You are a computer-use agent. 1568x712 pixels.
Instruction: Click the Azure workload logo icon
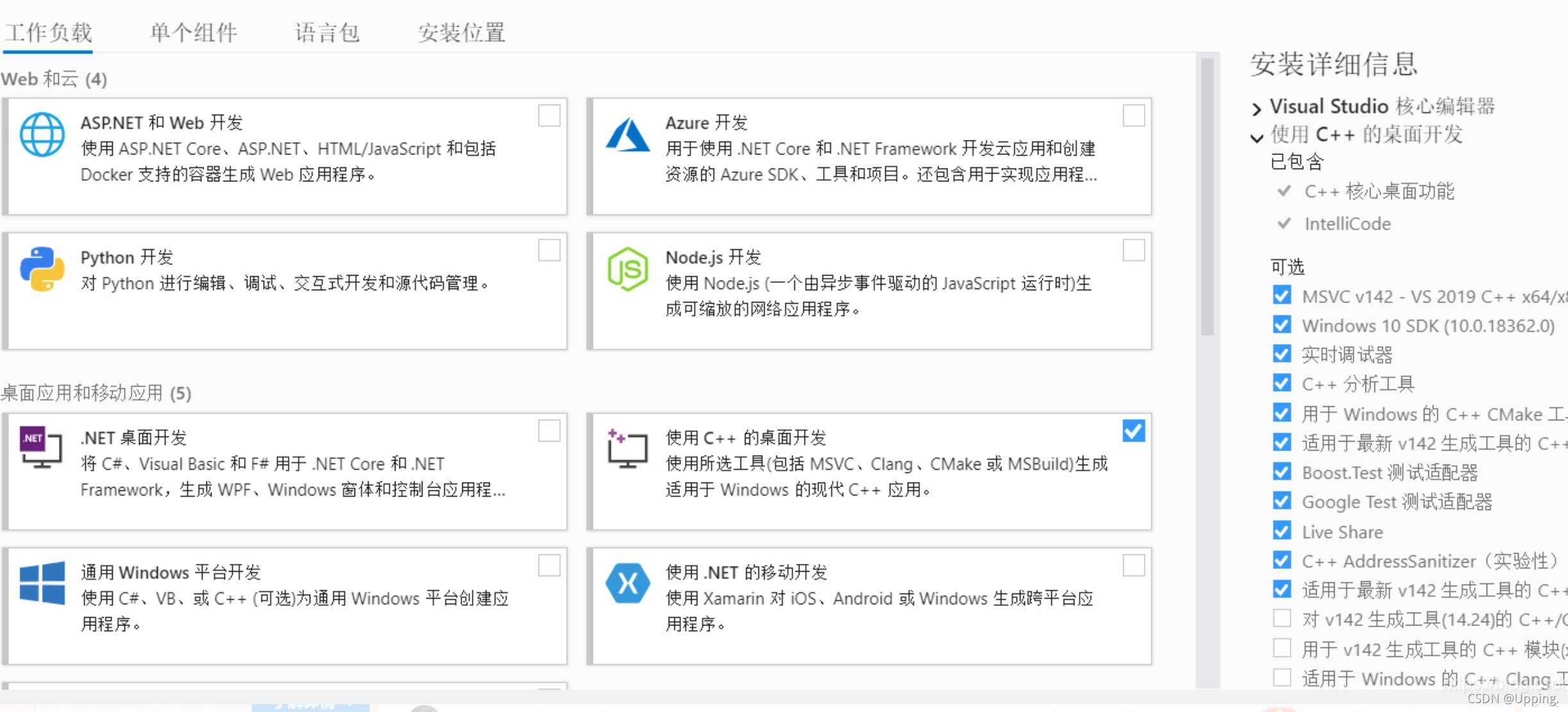(x=628, y=135)
